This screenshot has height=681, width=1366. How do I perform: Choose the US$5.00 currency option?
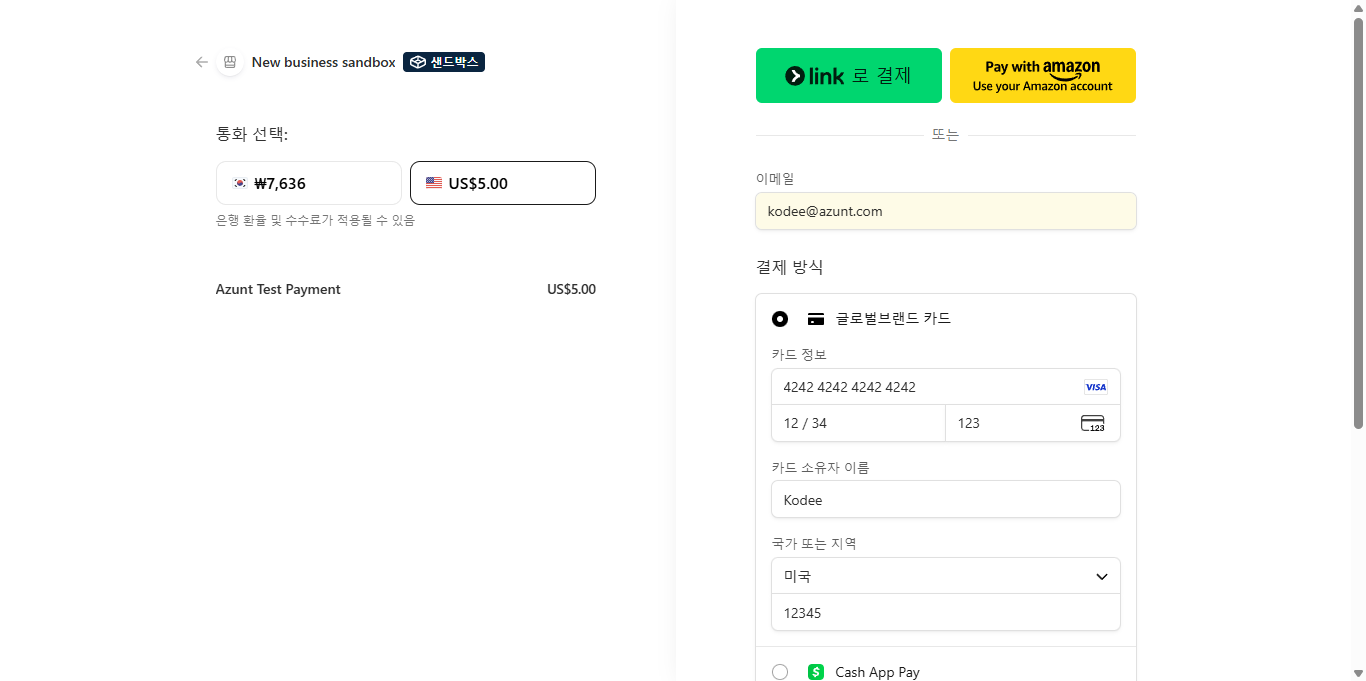502,183
